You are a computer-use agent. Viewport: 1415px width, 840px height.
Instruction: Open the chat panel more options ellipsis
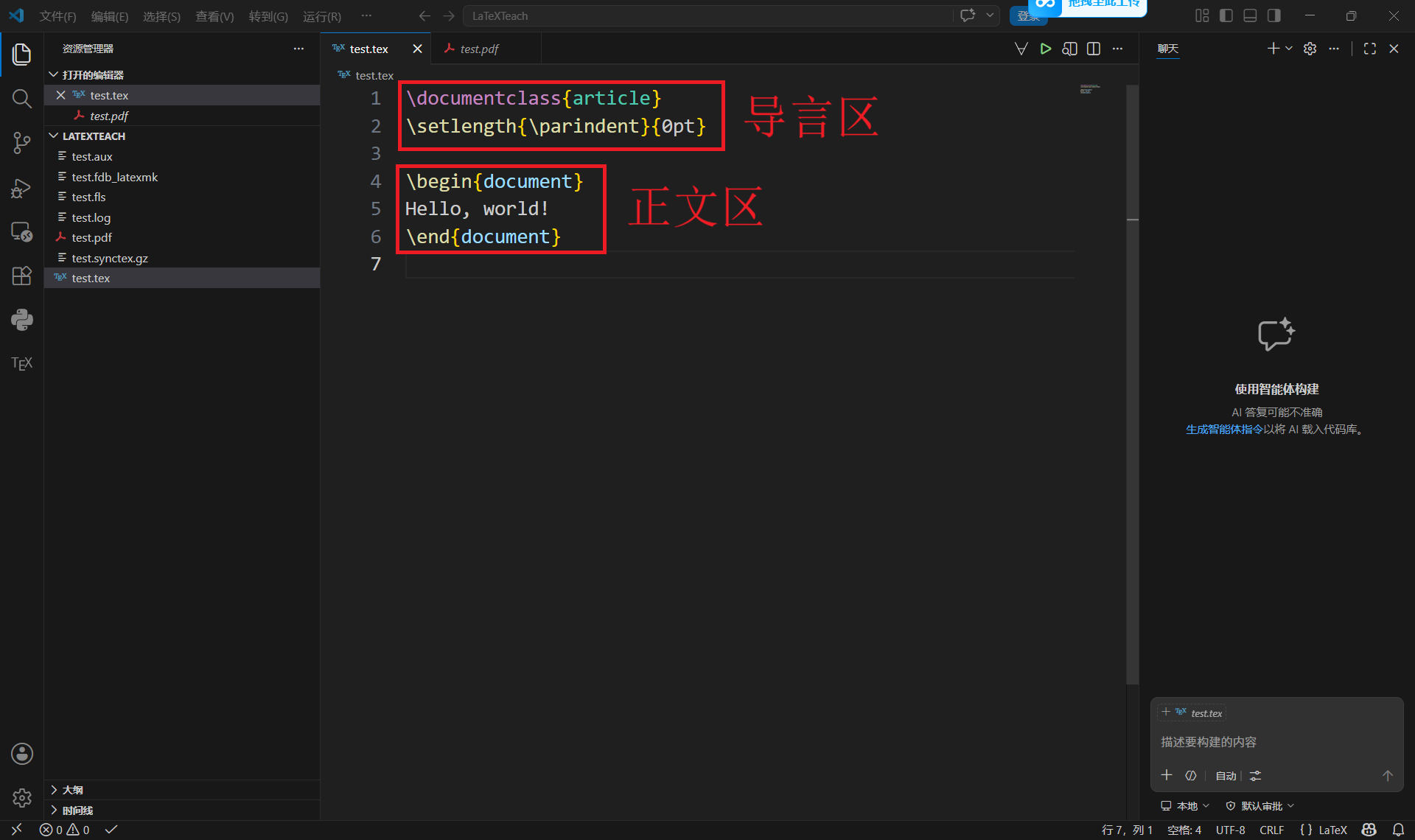pos(1334,49)
